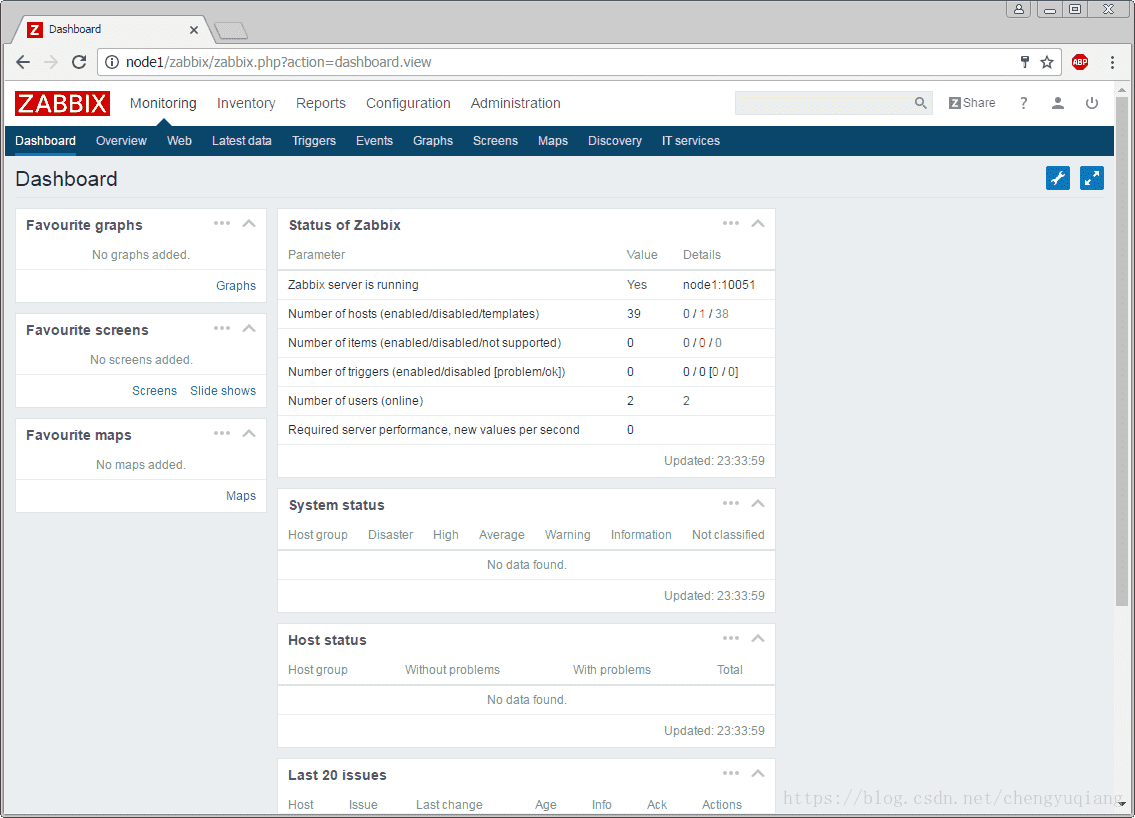Go to the Screens submenu
Screen dimensions: 1135x818
495,141
